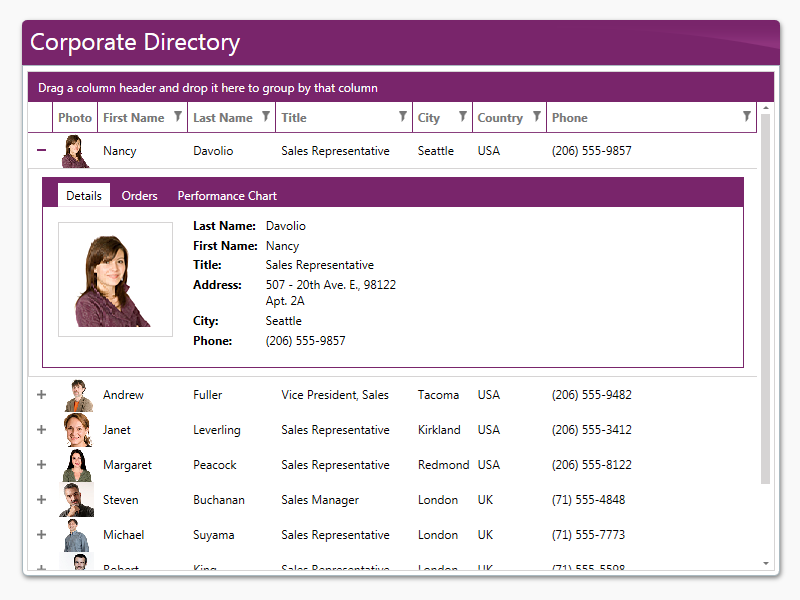
Task: Sort by the Phone column header
Action: (x=640, y=118)
